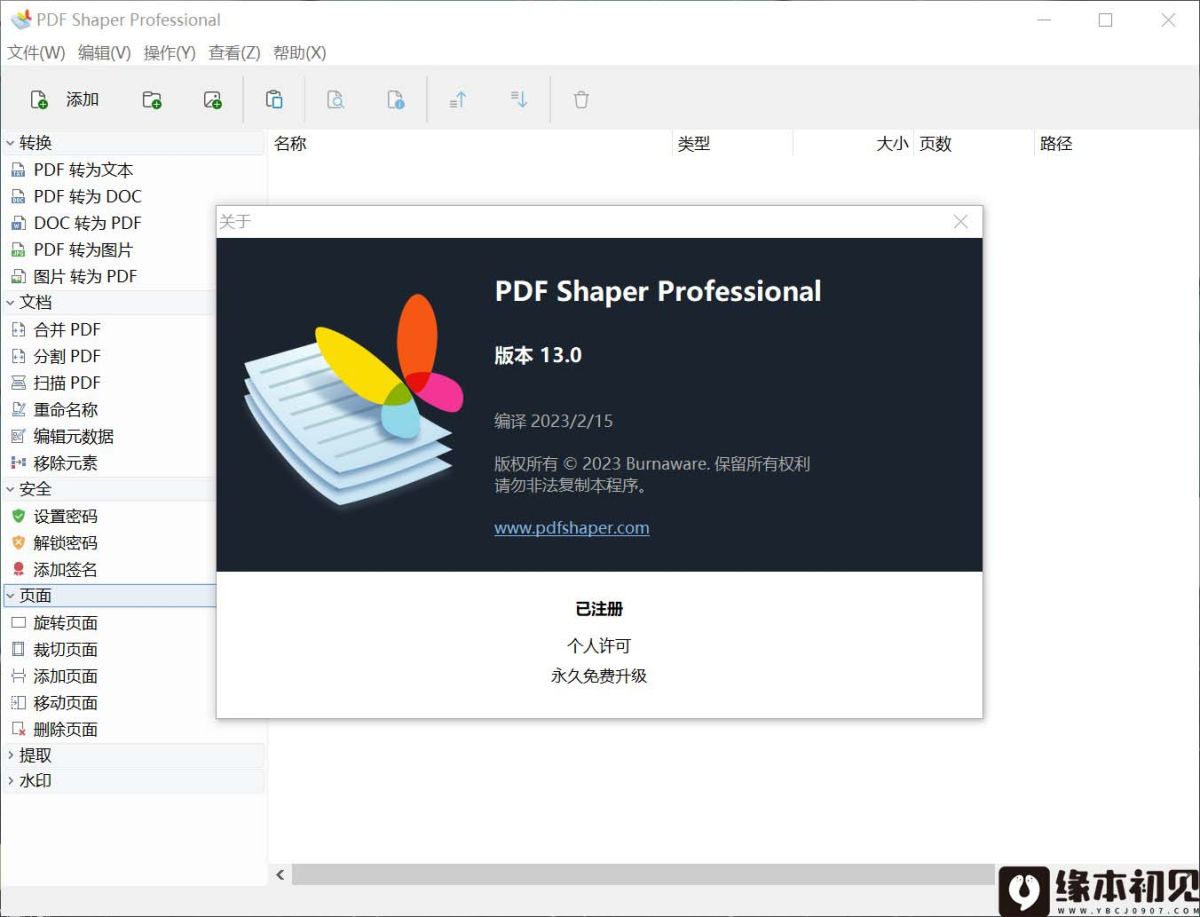Click 个人许可 license text
This screenshot has height=917, width=1200.
pyautogui.click(x=599, y=646)
